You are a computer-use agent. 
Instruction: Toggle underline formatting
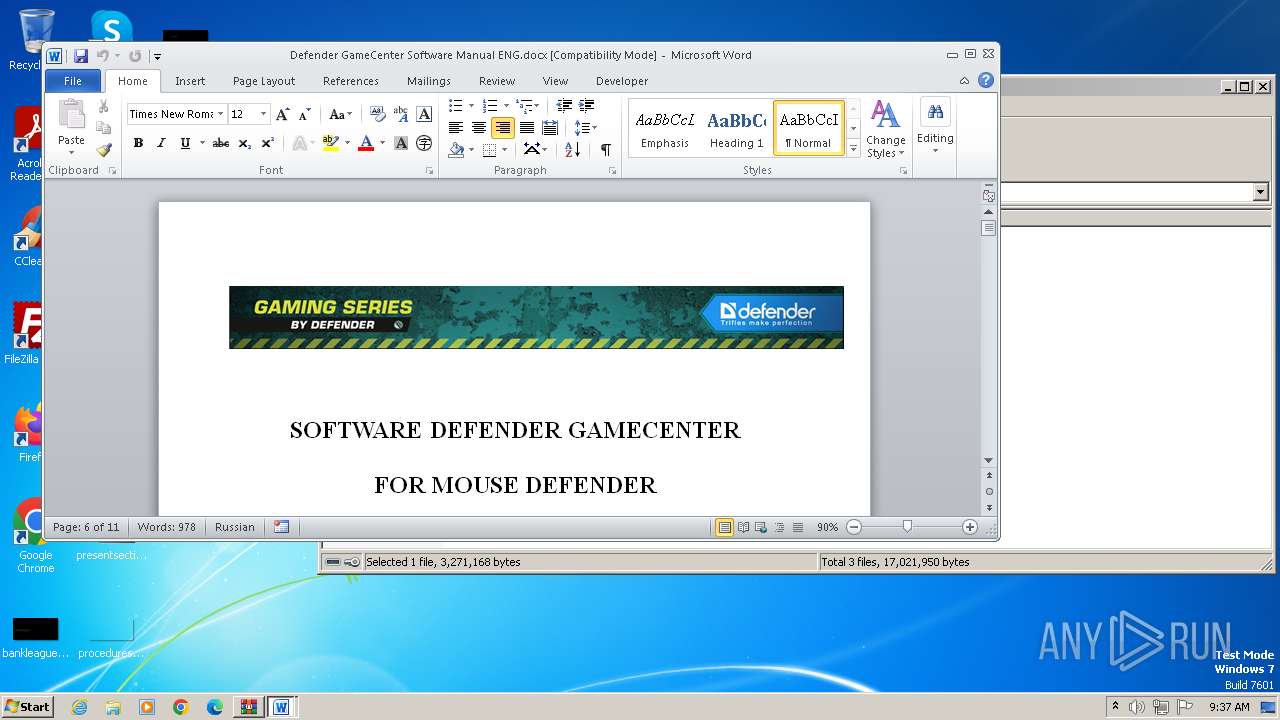185,143
